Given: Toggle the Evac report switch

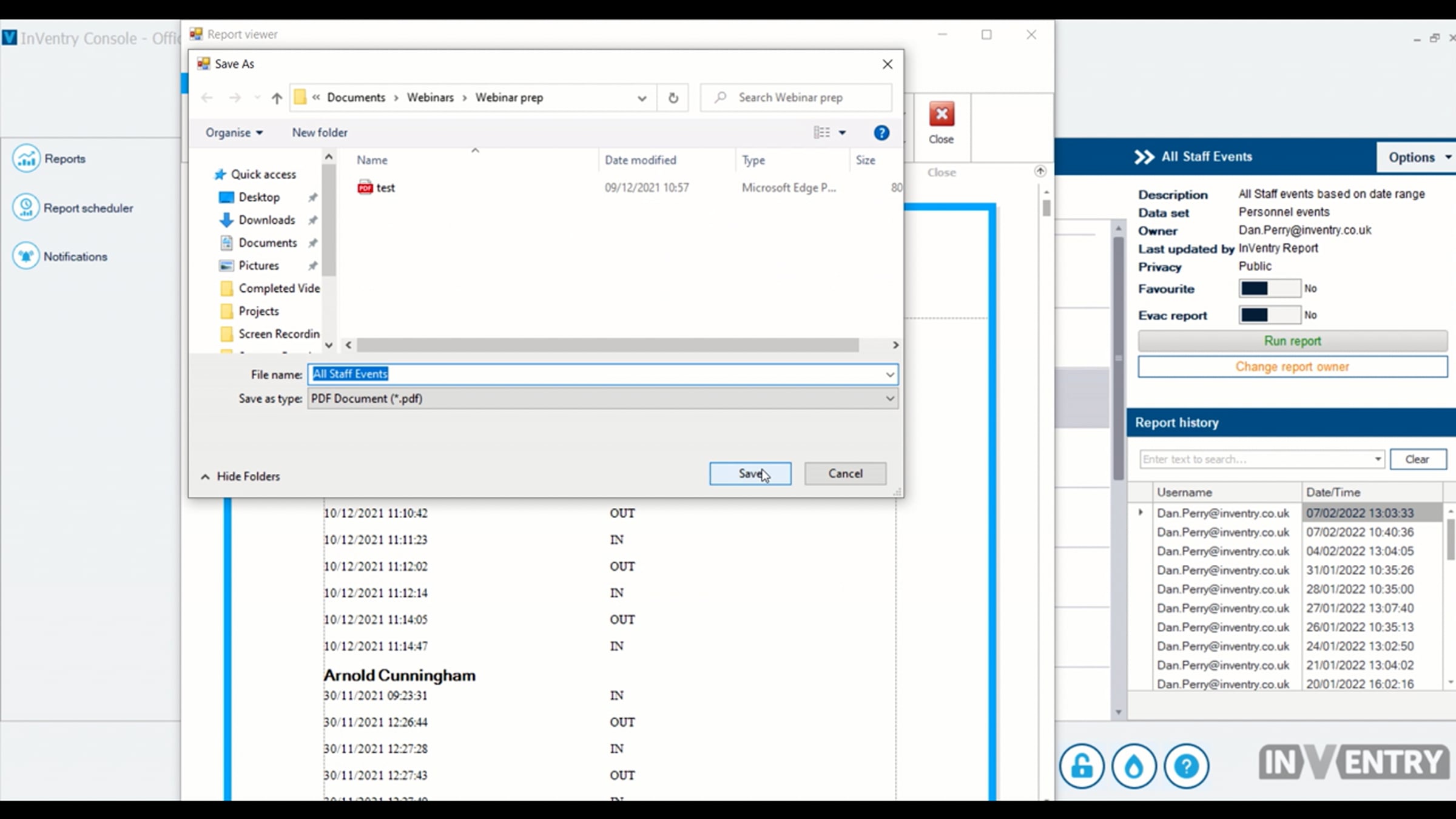Looking at the screenshot, I should [x=1269, y=315].
